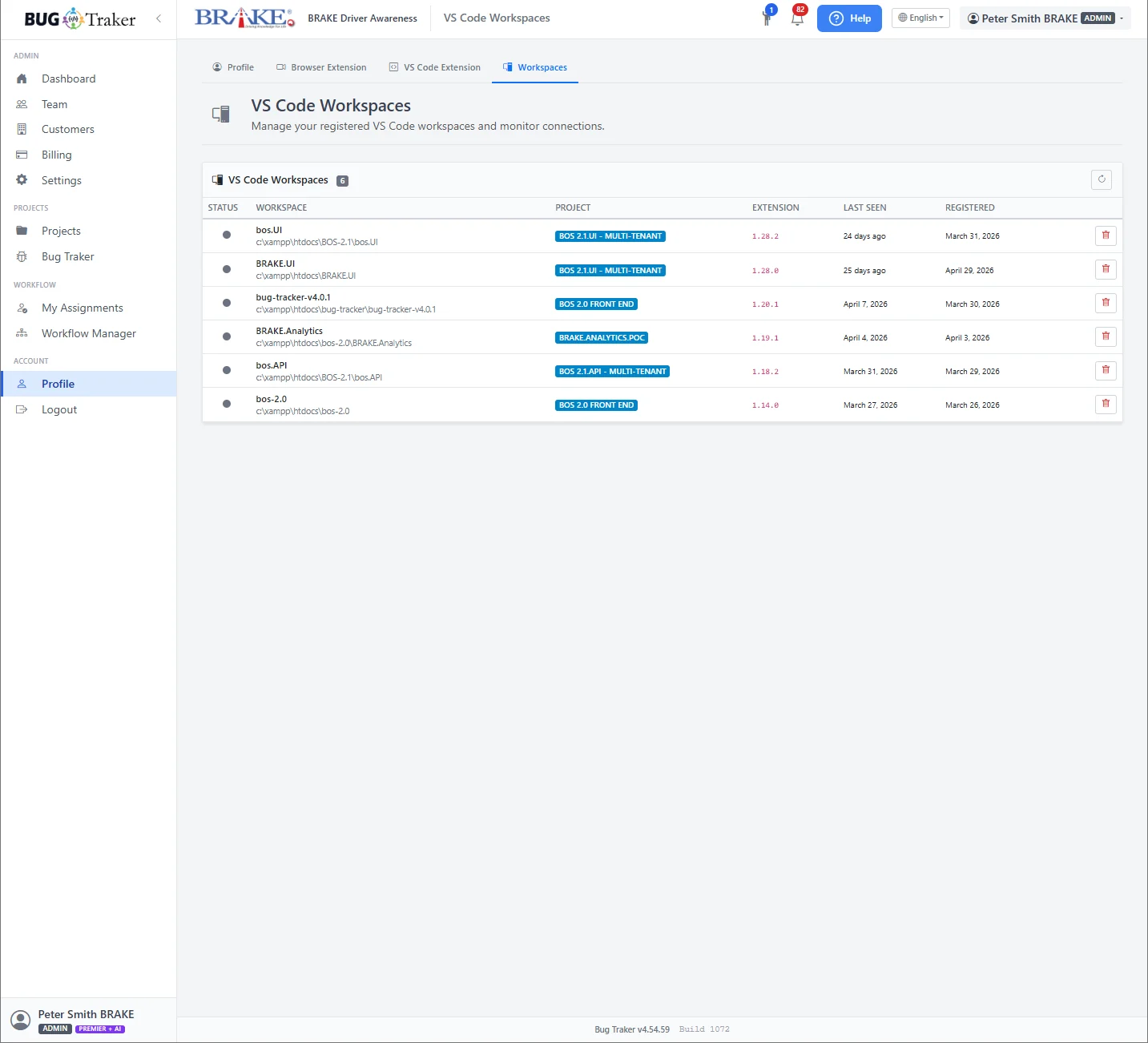Screen dimensions: 1148x1043
Task: Click the BRAKE.ANALYTICS.POC project badge
Action: (602, 338)
